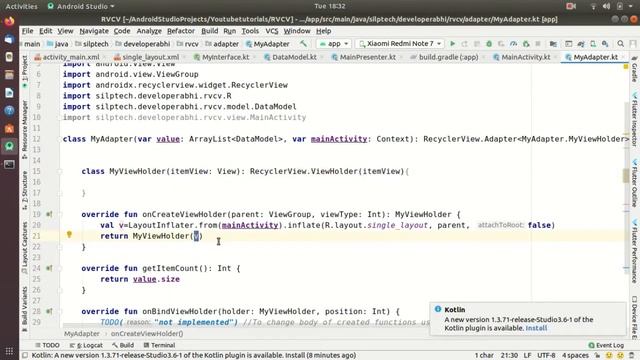The height and width of the screenshot is (360, 640).
Task: Click the override gutter icon on line 19
Action: [49, 214]
